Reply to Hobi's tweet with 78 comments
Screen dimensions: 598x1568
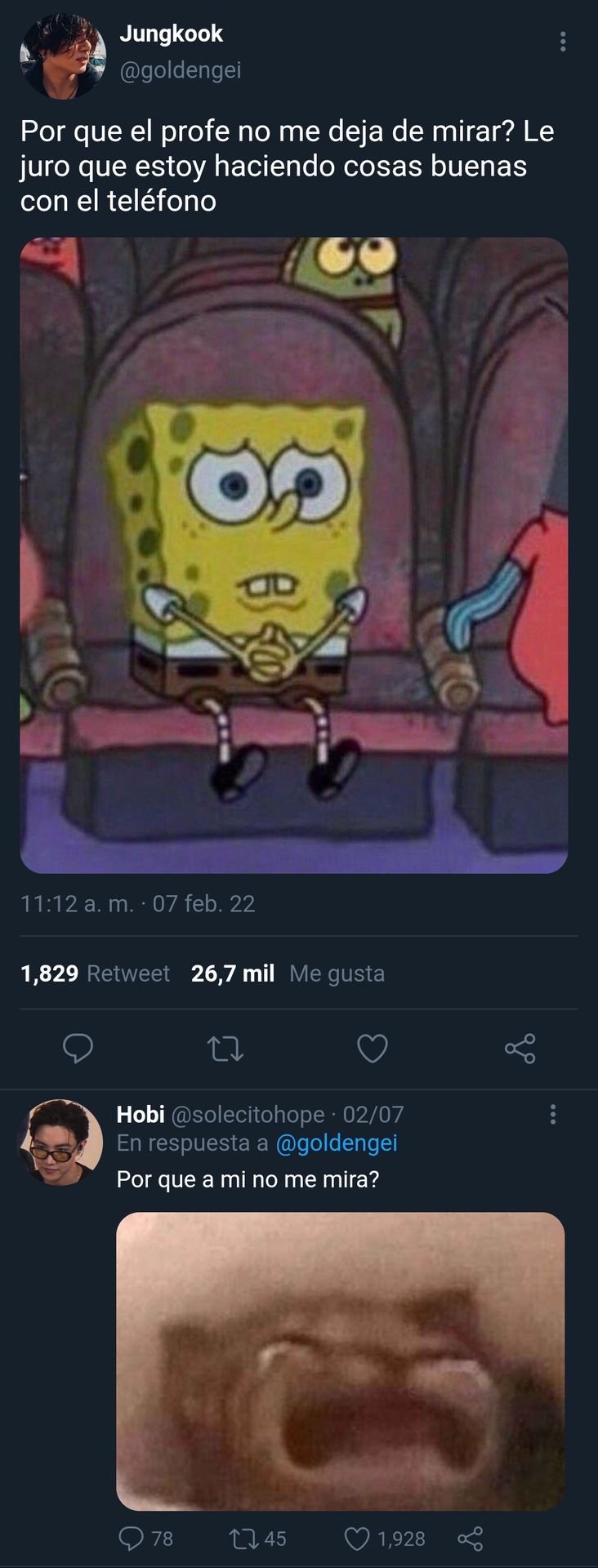[x=146, y=1539]
